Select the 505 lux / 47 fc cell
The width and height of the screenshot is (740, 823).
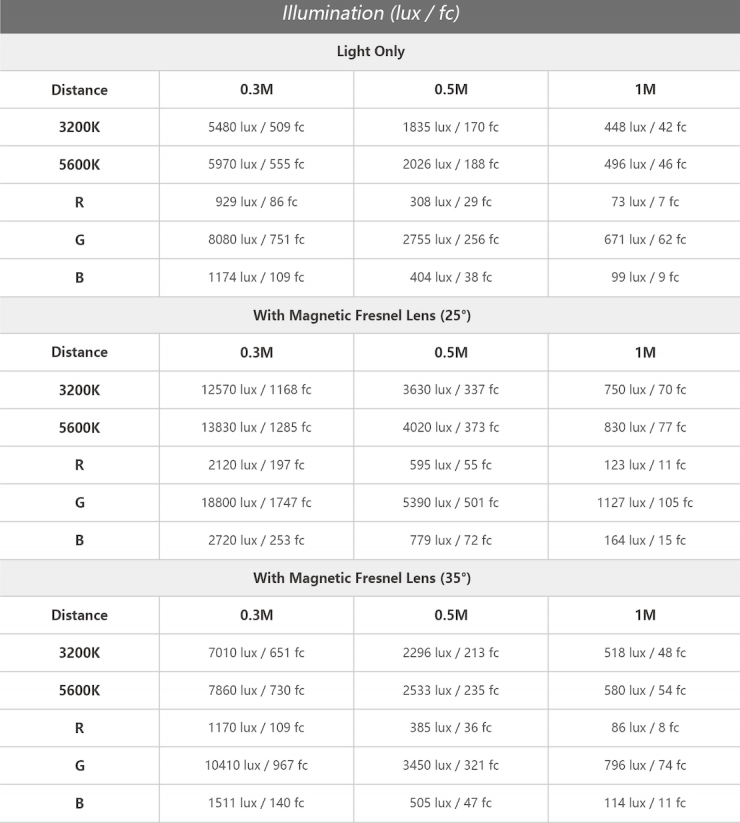pyautogui.click(x=450, y=803)
